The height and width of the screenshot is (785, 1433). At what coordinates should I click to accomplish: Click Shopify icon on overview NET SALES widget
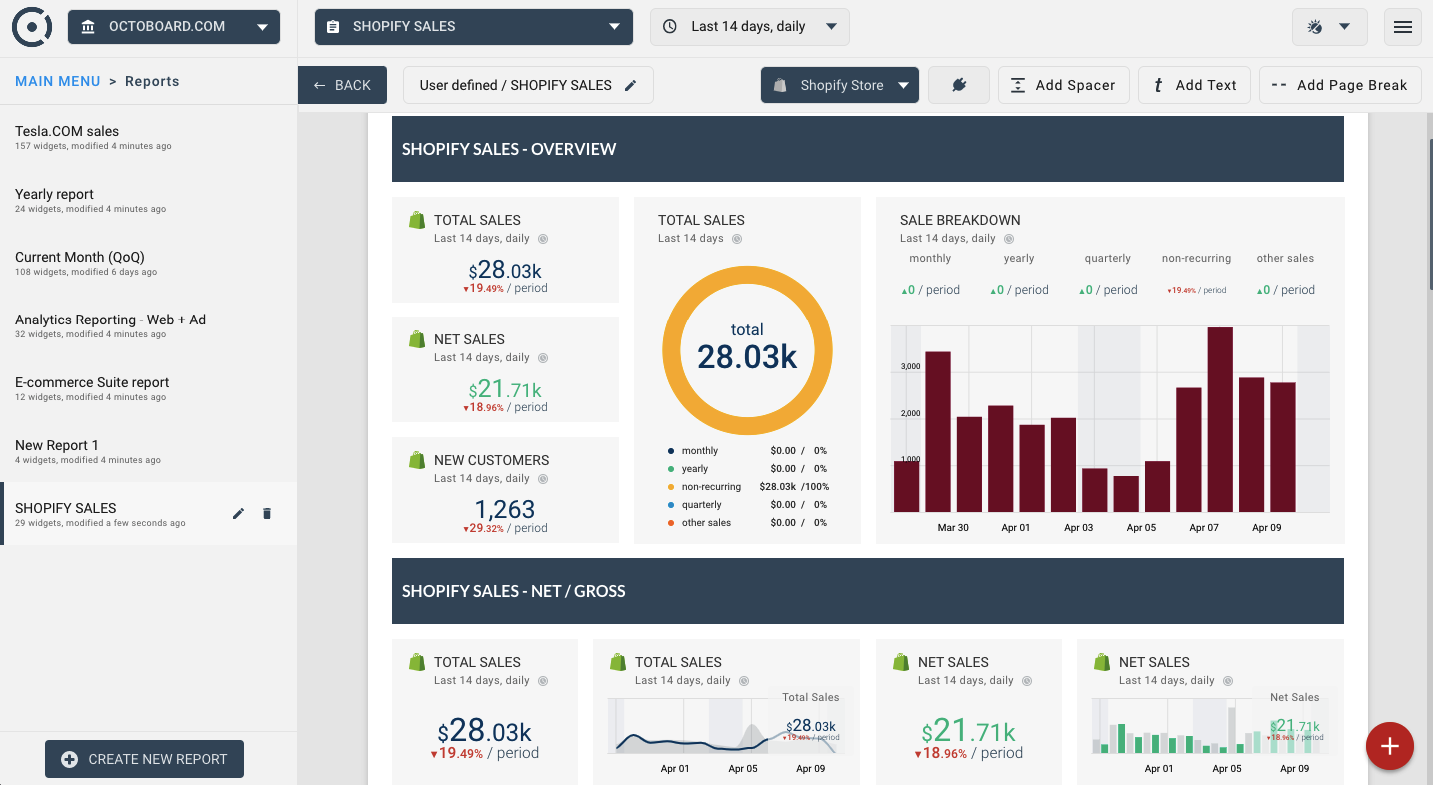[x=417, y=339]
